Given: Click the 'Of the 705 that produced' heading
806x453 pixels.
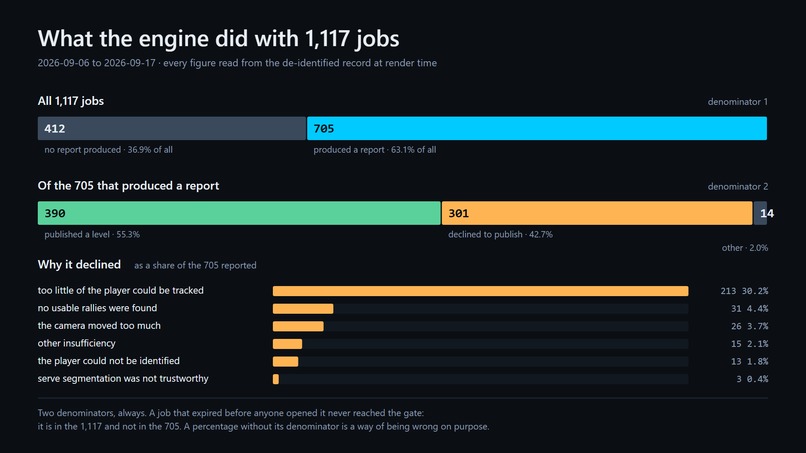Looking at the screenshot, I should click(128, 186).
